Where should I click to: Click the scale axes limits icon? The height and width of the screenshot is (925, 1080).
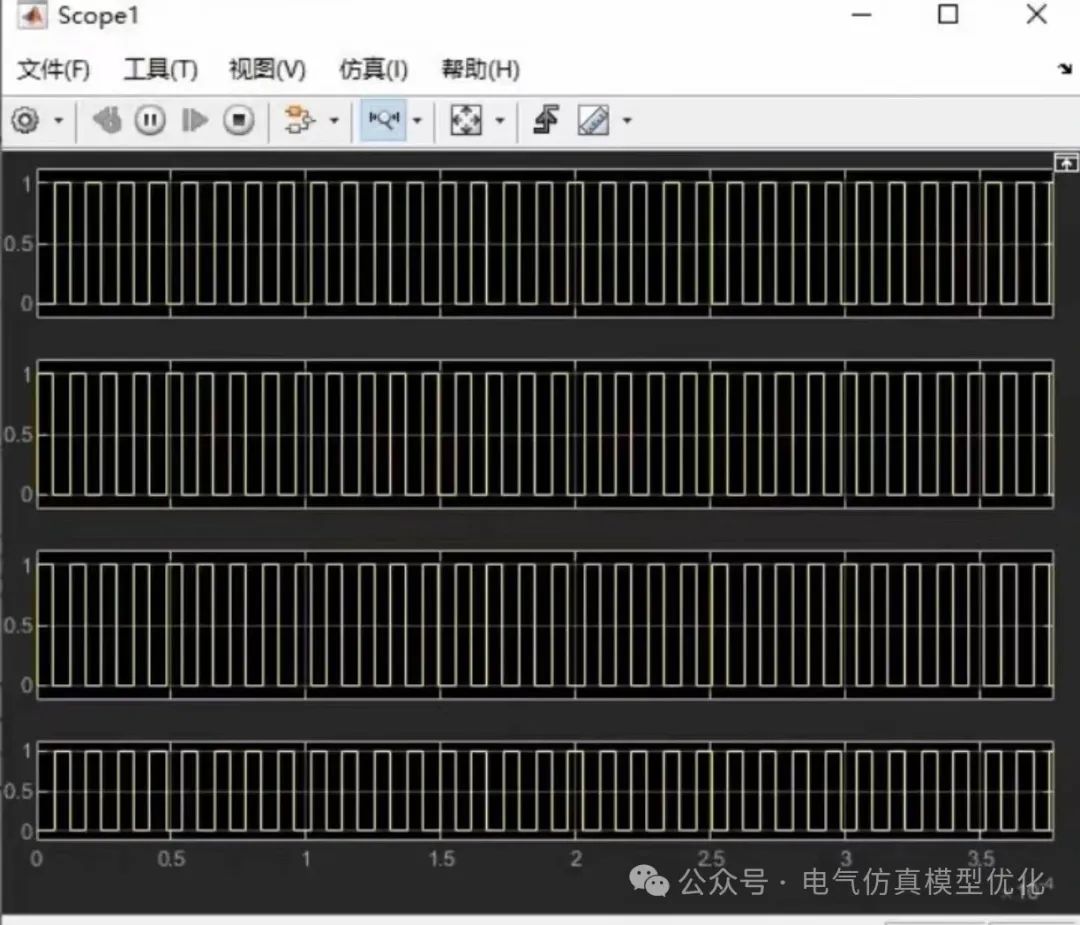pyautogui.click(x=466, y=120)
